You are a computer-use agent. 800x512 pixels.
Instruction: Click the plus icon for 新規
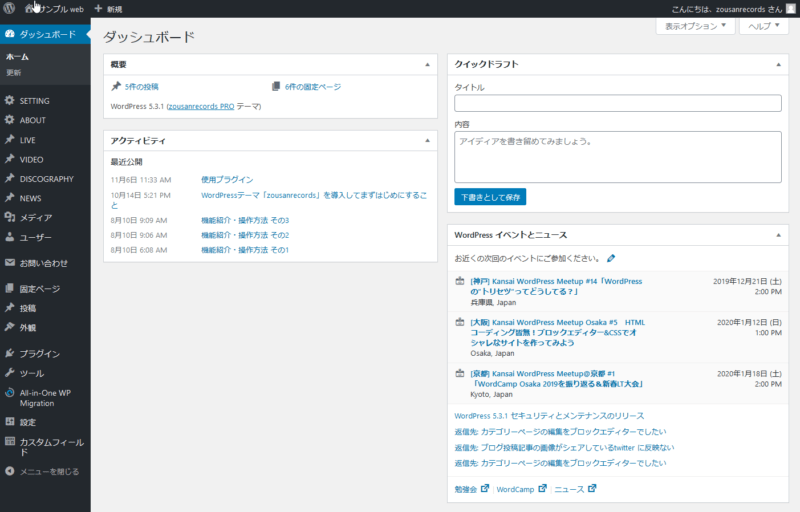[x=98, y=8]
